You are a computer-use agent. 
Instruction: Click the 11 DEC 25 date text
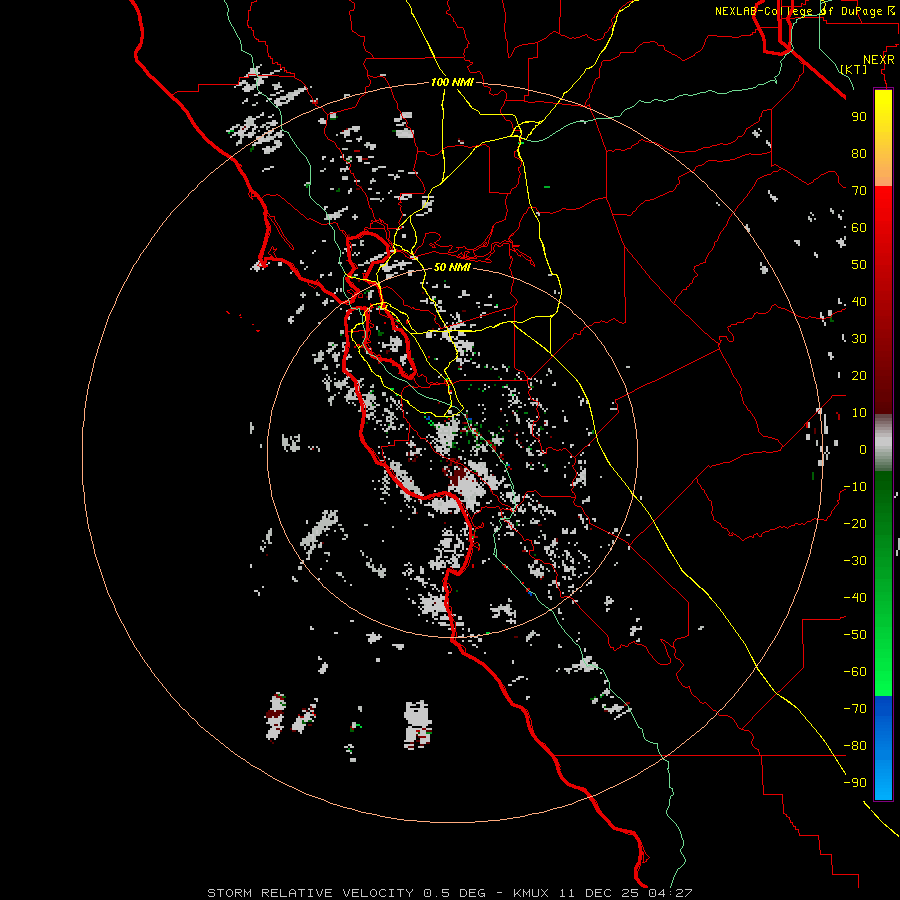[599, 893]
